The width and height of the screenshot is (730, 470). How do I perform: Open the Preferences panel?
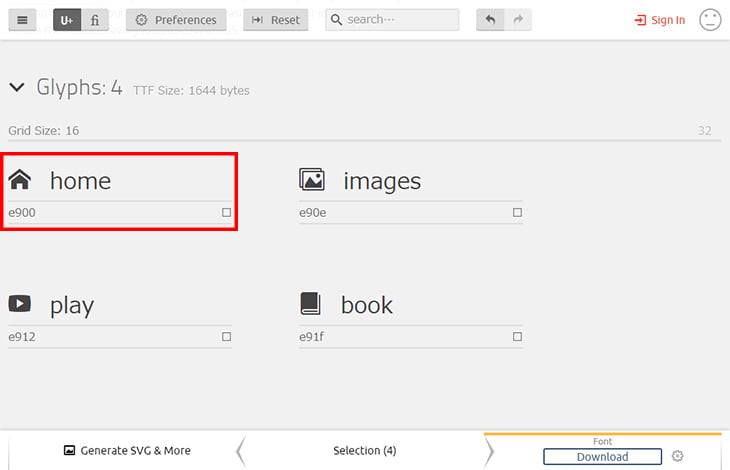pos(176,20)
